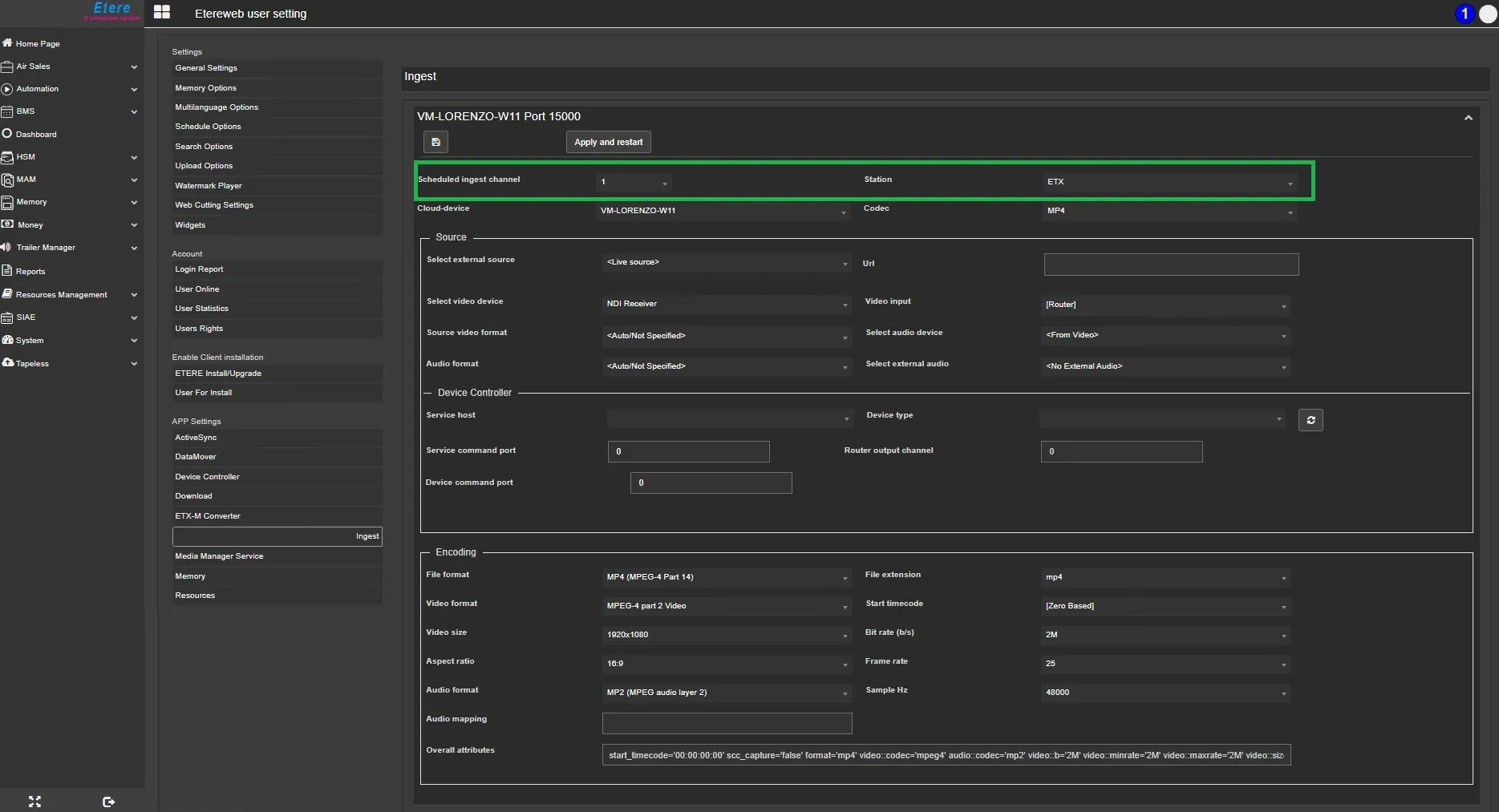
Task: Click the logout icon at bottom
Action: pyautogui.click(x=109, y=802)
